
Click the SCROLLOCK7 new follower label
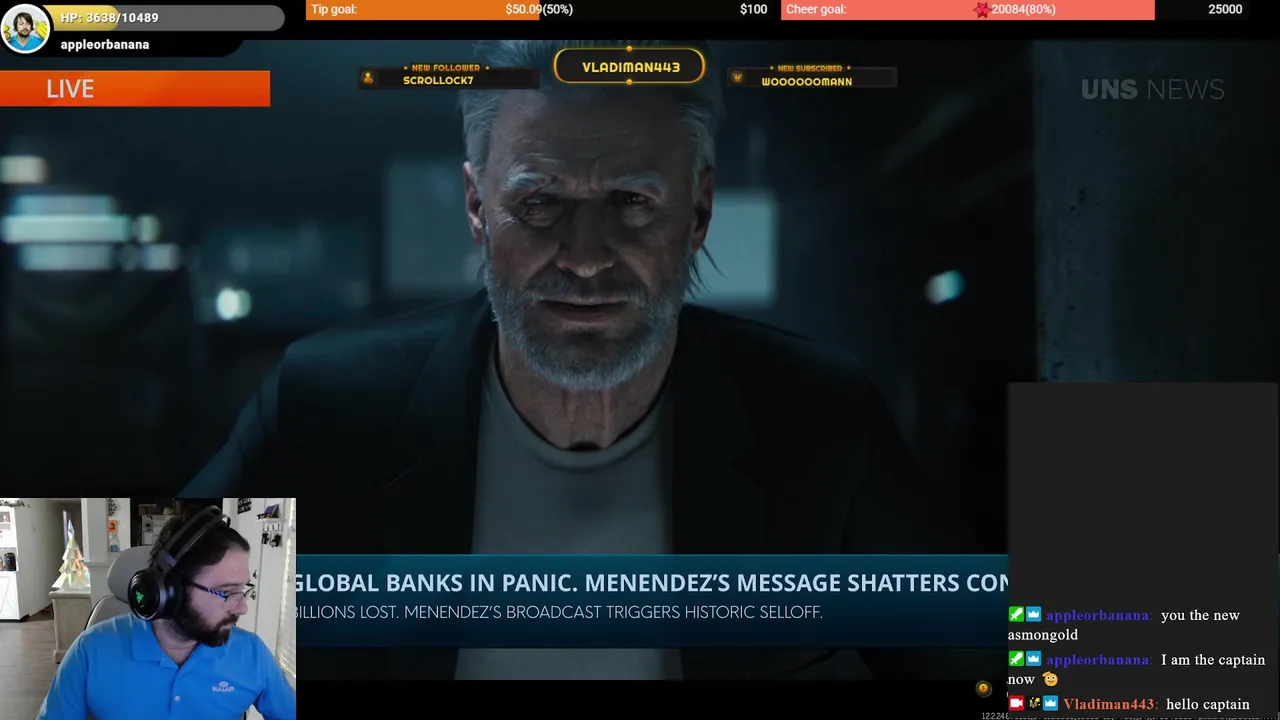click(x=438, y=81)
